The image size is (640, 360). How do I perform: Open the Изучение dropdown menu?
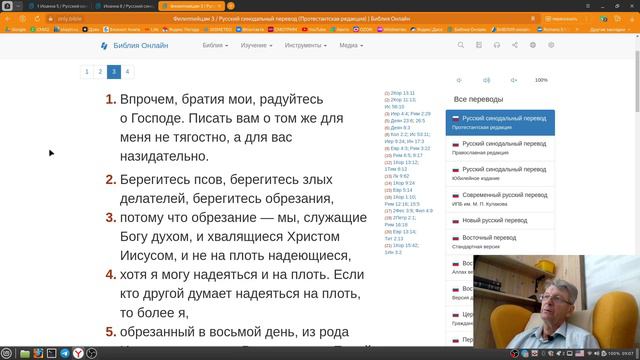coord(256,45)
